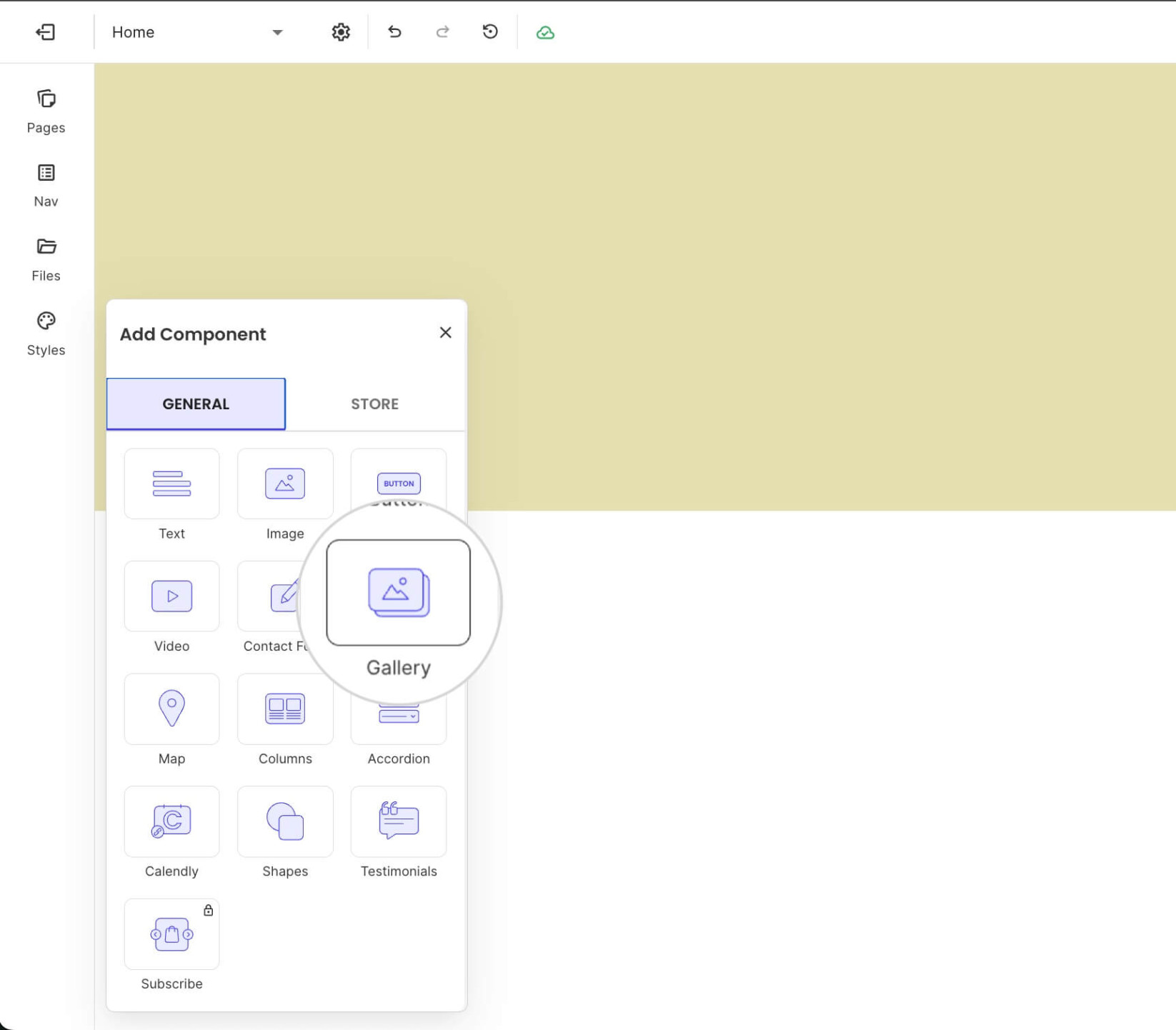
Task: Add a Video component
Action: (x=171, y=596)
